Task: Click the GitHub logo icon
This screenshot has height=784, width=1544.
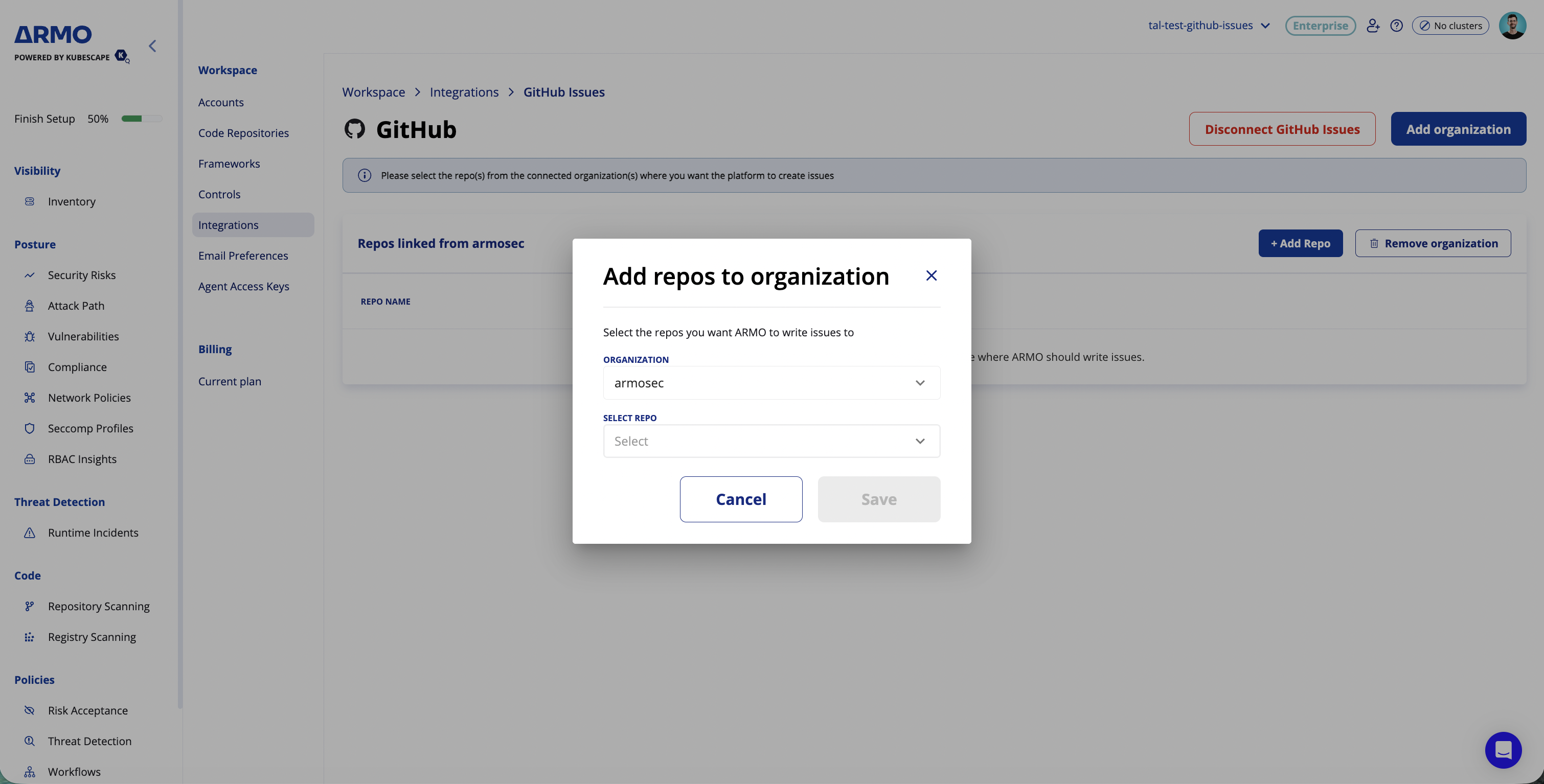Action: pyautogui.click(x=355, y=129)
